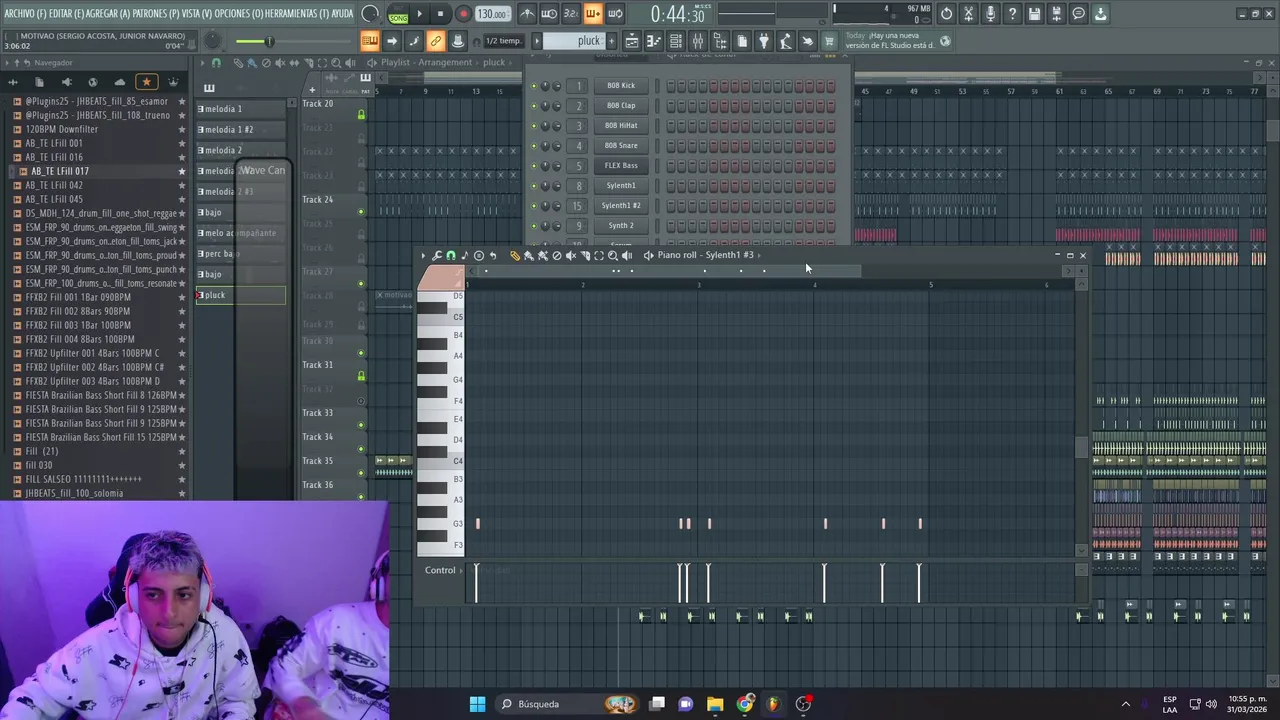
Task: Open the ARCHIVO (F) menu
Action: click(23, 13)
